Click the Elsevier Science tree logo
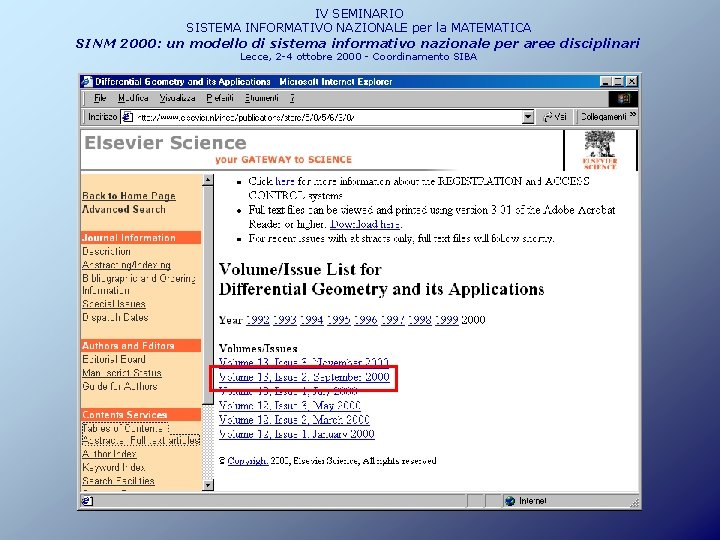 coord(600,150)
